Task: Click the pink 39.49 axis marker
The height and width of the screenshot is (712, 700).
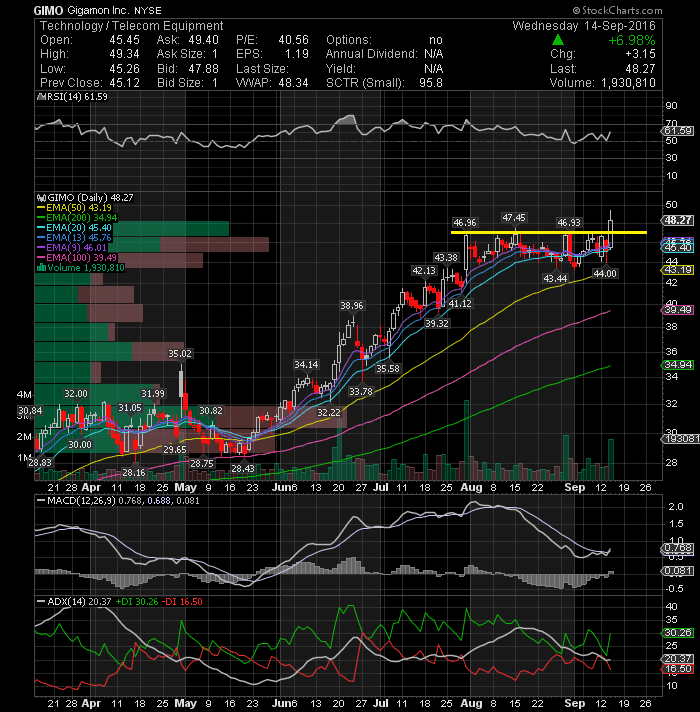Action: pyautogui.click(x=678, y=310)
